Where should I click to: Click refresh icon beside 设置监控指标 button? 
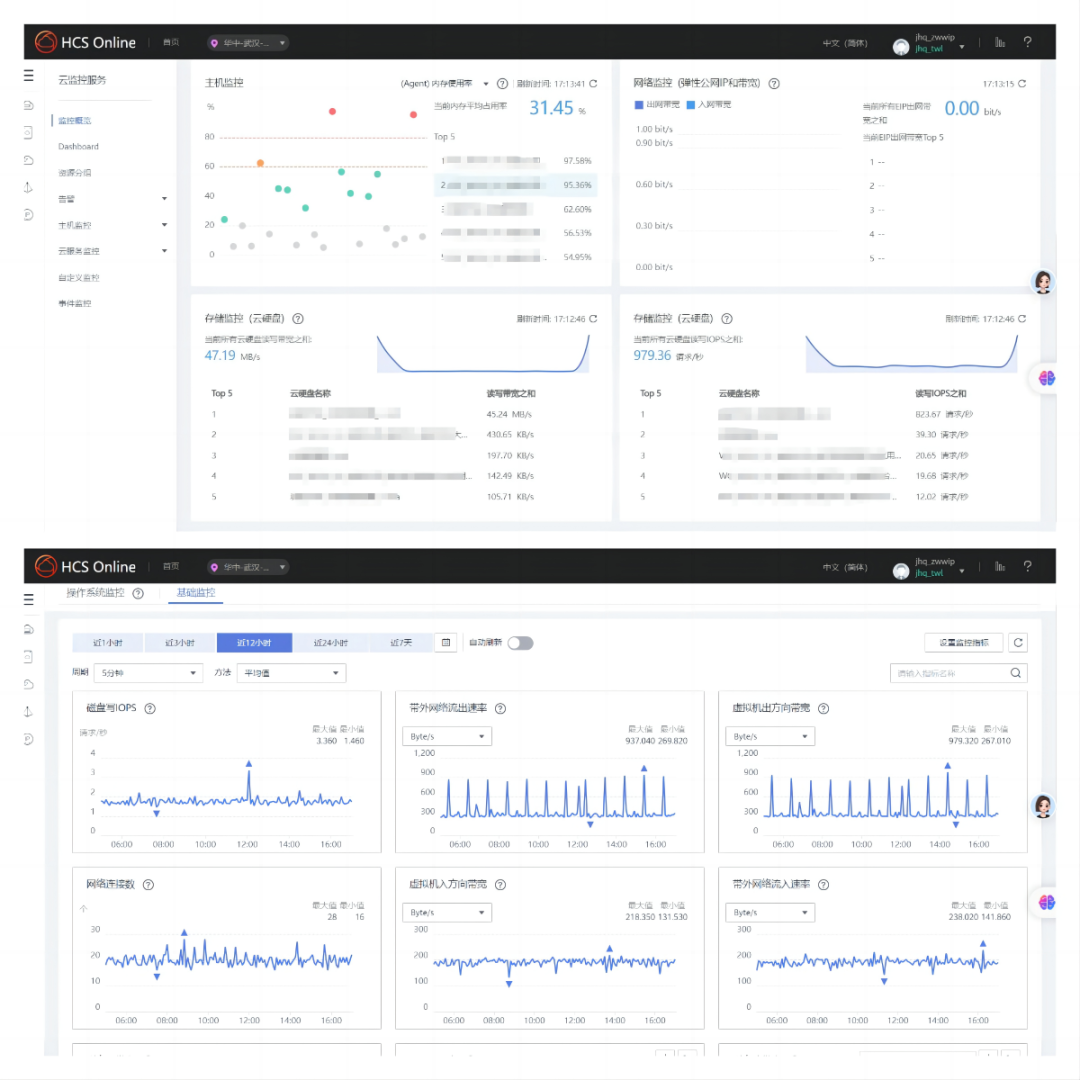coord(1018,643)
